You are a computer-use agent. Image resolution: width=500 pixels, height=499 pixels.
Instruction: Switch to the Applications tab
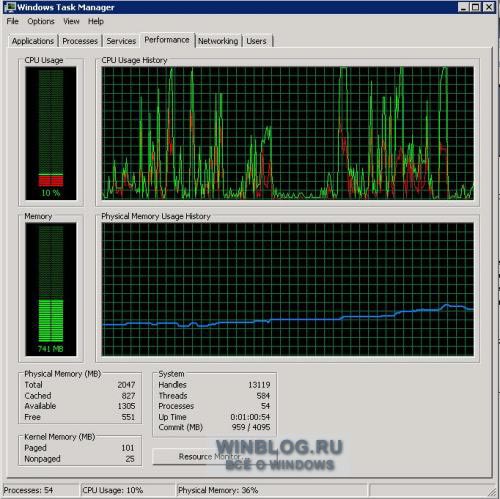[x=33, y=41]
